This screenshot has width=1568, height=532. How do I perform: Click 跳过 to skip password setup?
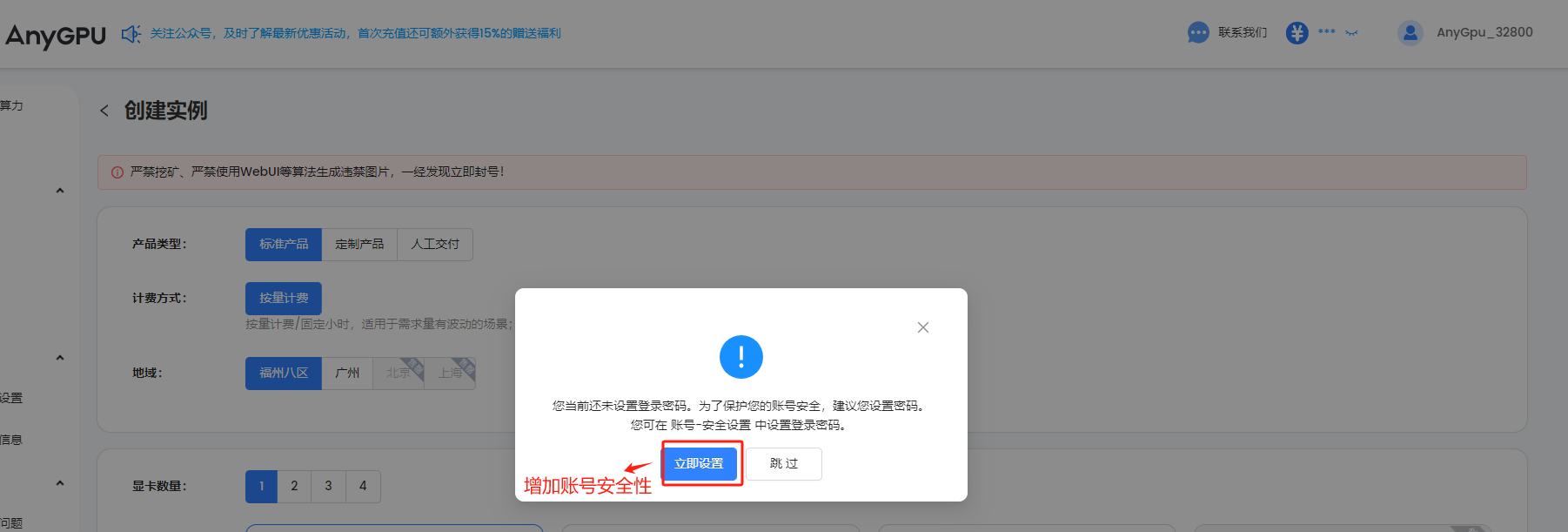point(784,464)
